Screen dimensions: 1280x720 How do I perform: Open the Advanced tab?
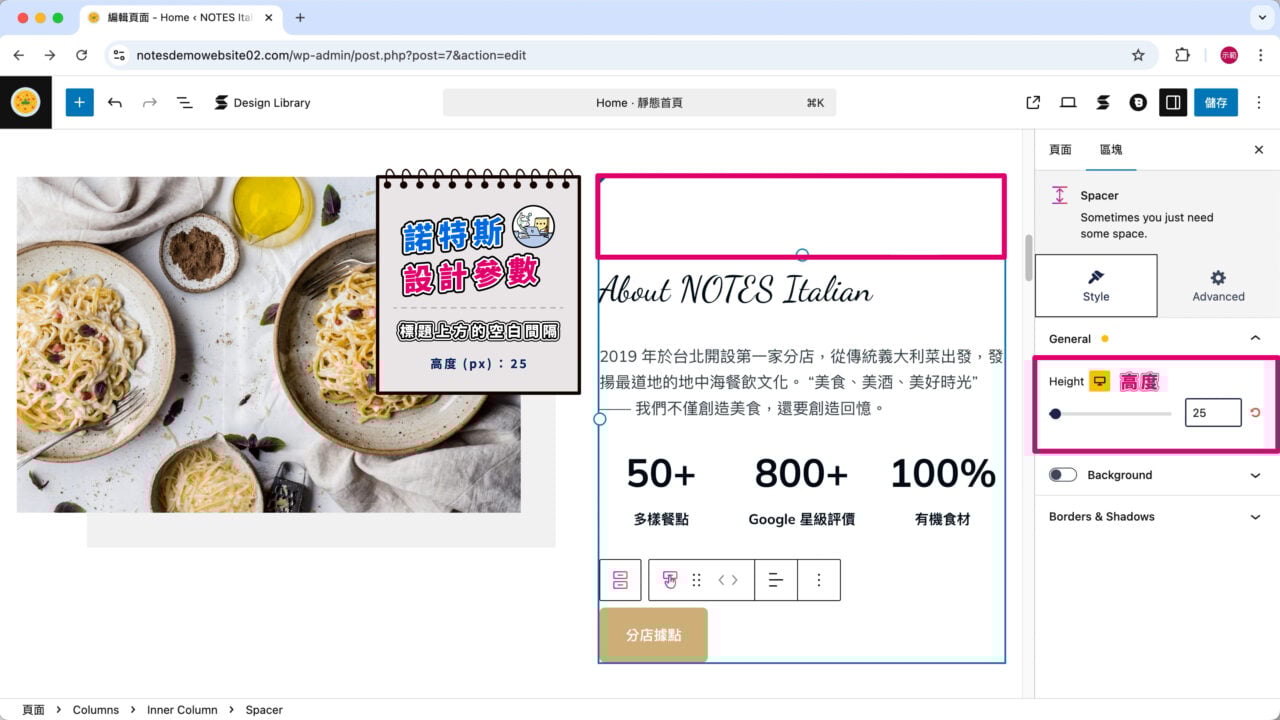click(x=1218, y=285)
